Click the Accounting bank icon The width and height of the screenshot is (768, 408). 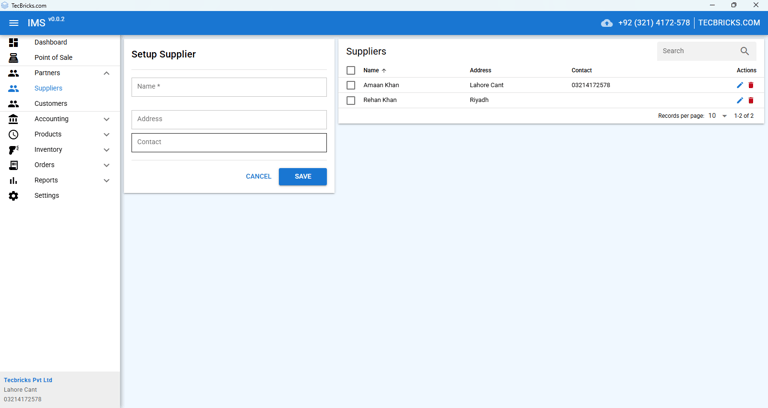14,119
